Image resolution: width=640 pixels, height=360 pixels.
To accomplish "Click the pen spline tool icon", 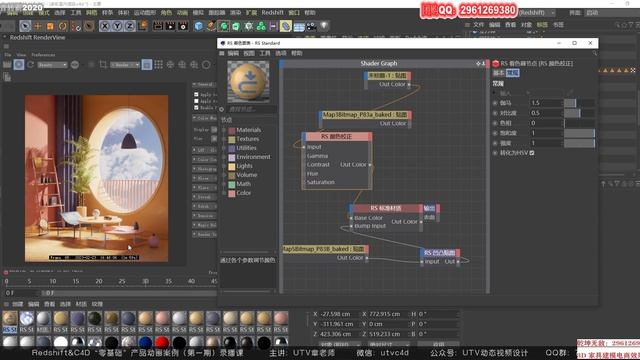I will coord(211,26).
